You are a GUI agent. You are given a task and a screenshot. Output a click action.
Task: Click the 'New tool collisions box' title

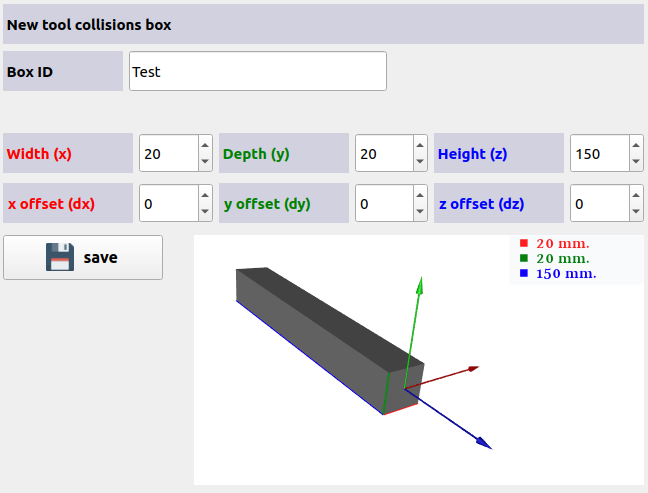89,25
